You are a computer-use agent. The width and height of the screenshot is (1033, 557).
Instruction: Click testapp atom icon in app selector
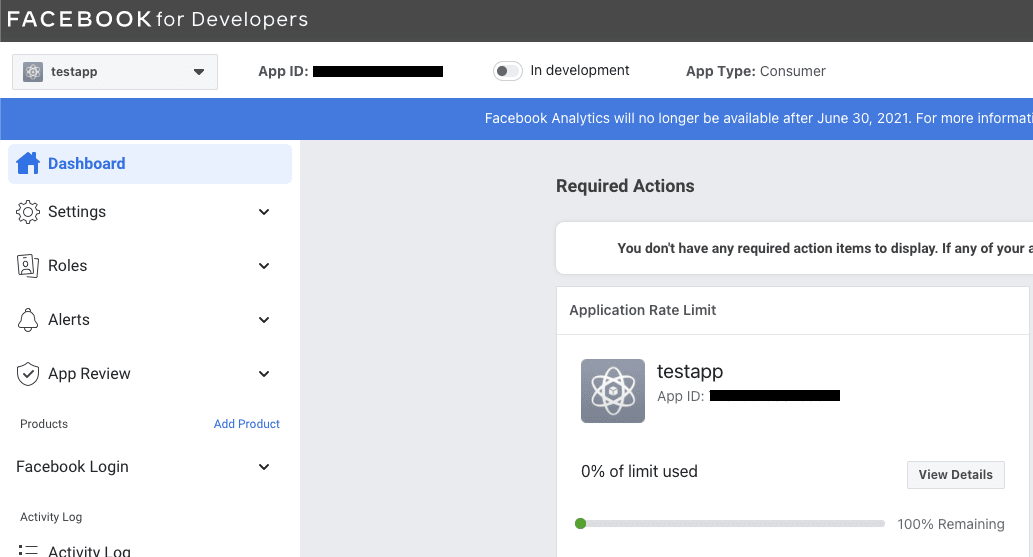click(33, 72)
